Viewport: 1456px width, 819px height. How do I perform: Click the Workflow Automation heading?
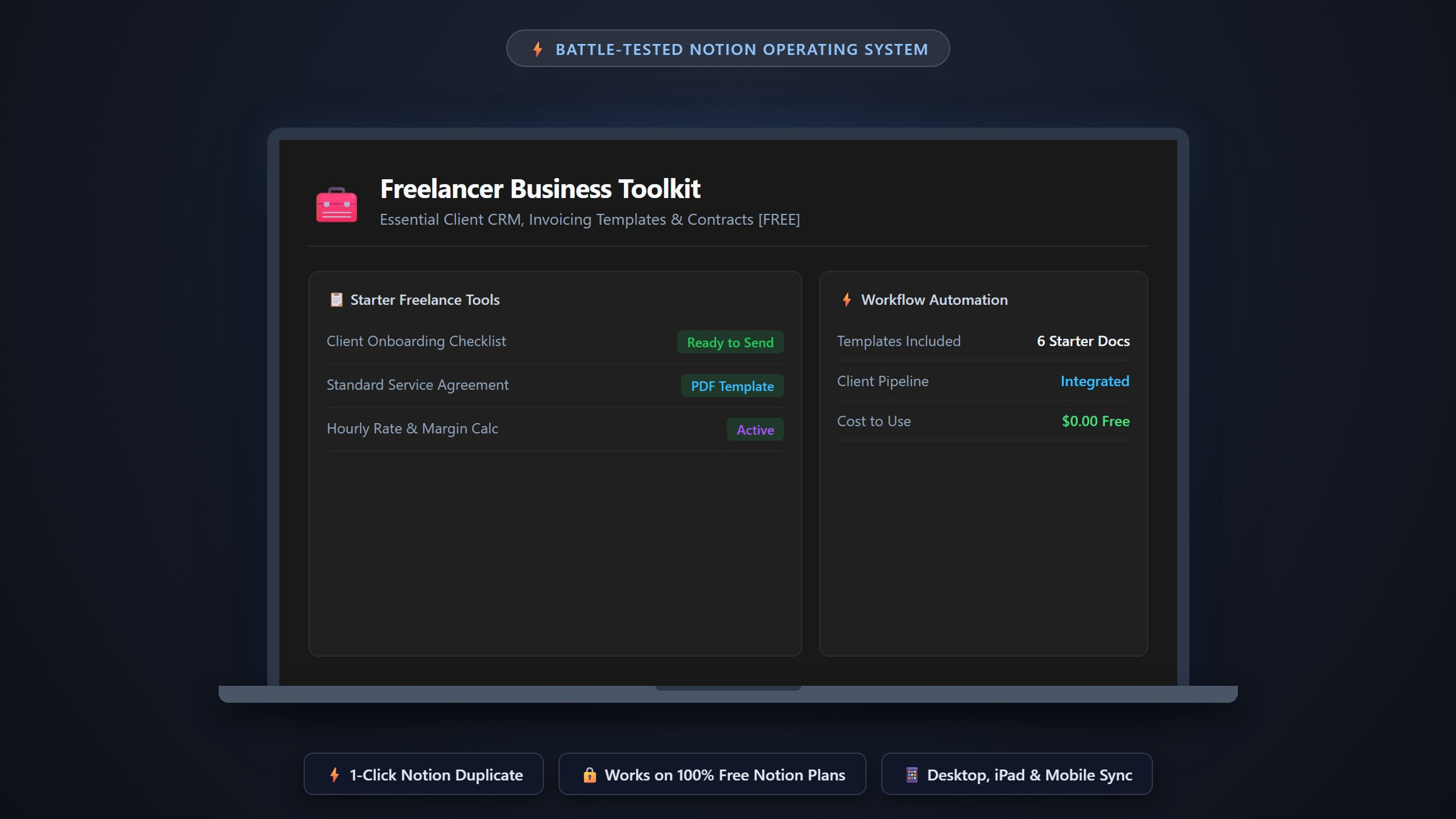(934, 300)
